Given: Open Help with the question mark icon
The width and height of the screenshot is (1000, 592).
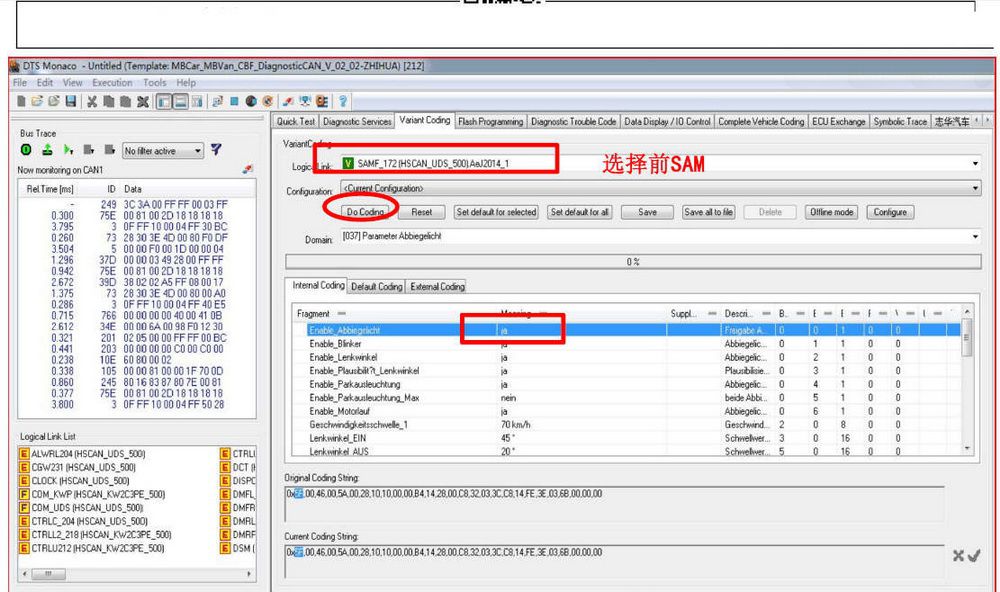Looking at the screenshot, I should tap(342, 101).
